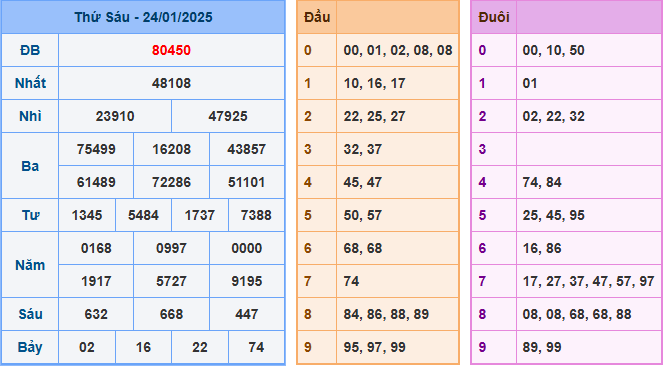Click the Ba number 16208

pos(171,149)
